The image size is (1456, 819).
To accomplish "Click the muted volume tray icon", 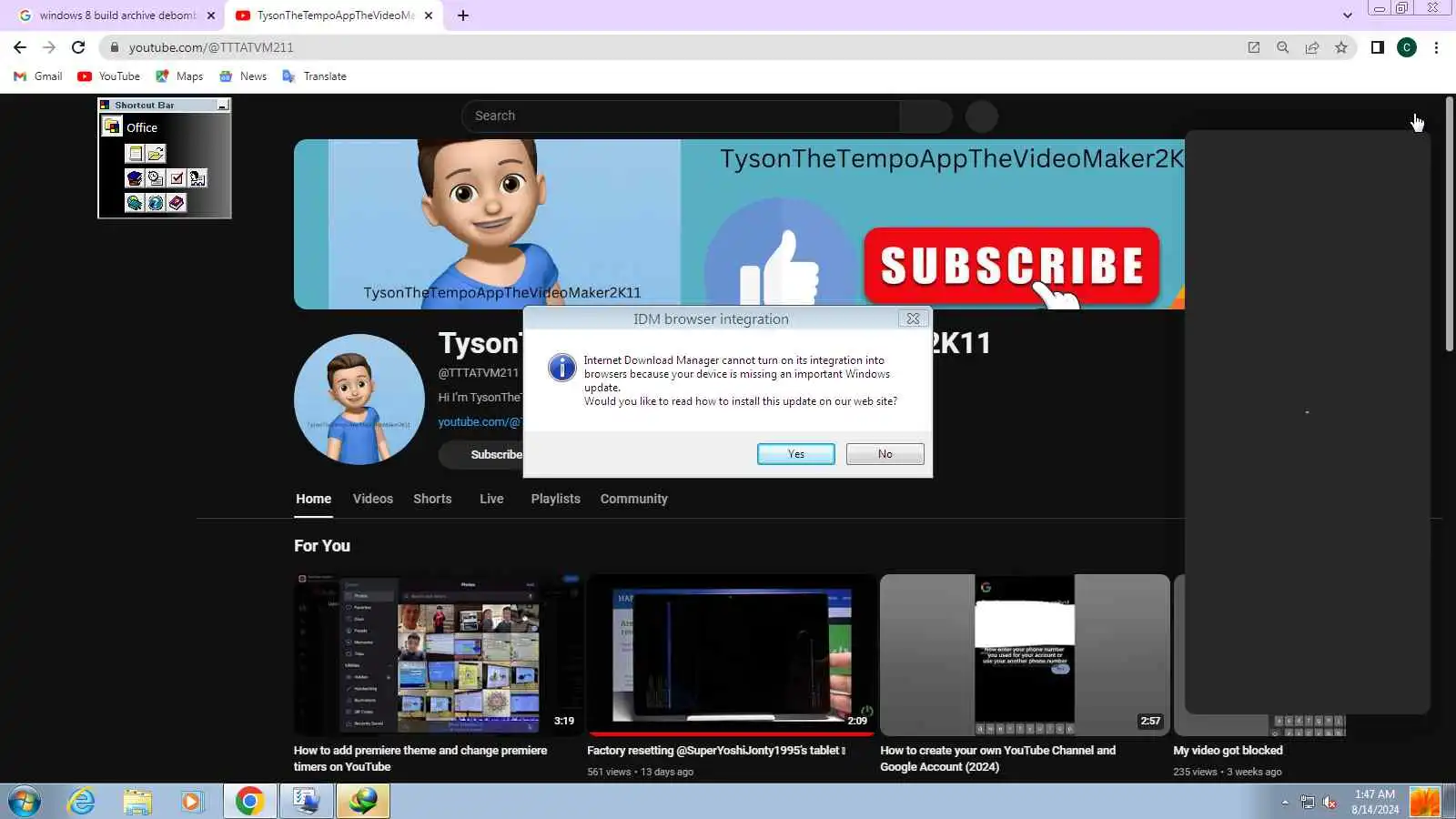I will [1330, 802].
